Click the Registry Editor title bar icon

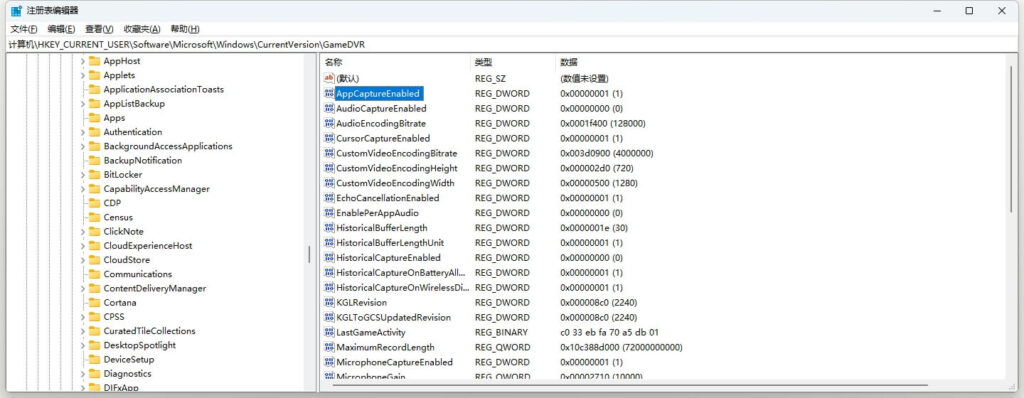pyautogui.click(x=16, y=10)
